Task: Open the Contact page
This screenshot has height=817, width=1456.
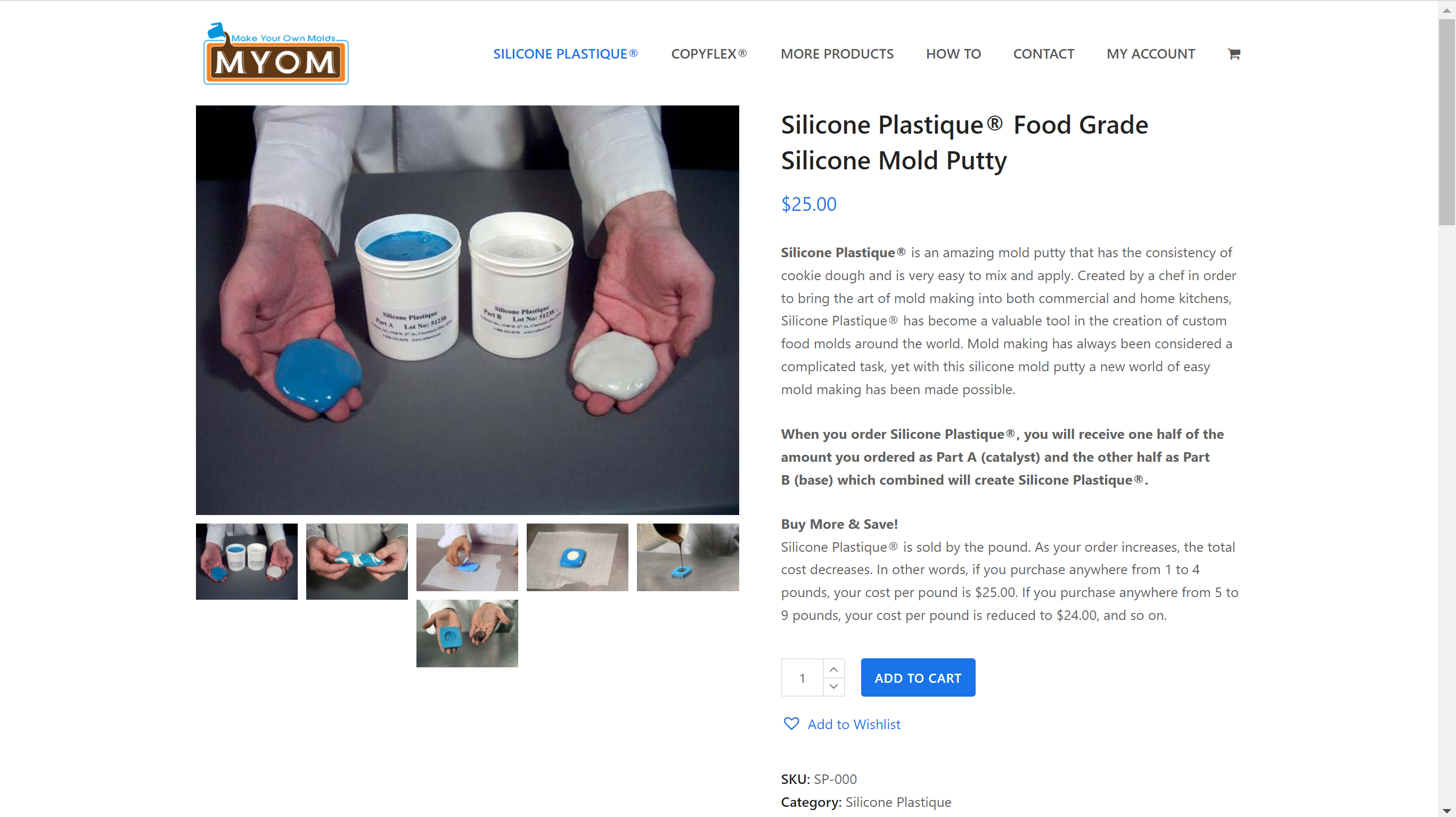Action: click(x=1043, y=54)
